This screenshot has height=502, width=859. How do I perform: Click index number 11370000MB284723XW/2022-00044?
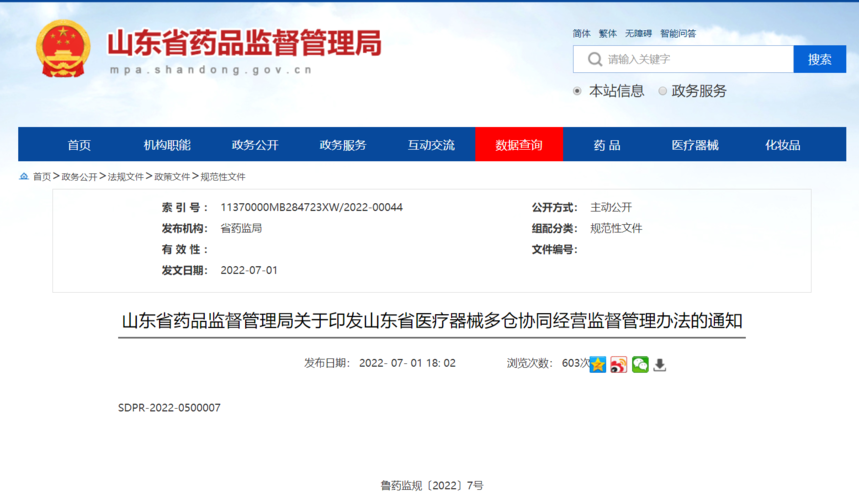click(x=311, y=207)
